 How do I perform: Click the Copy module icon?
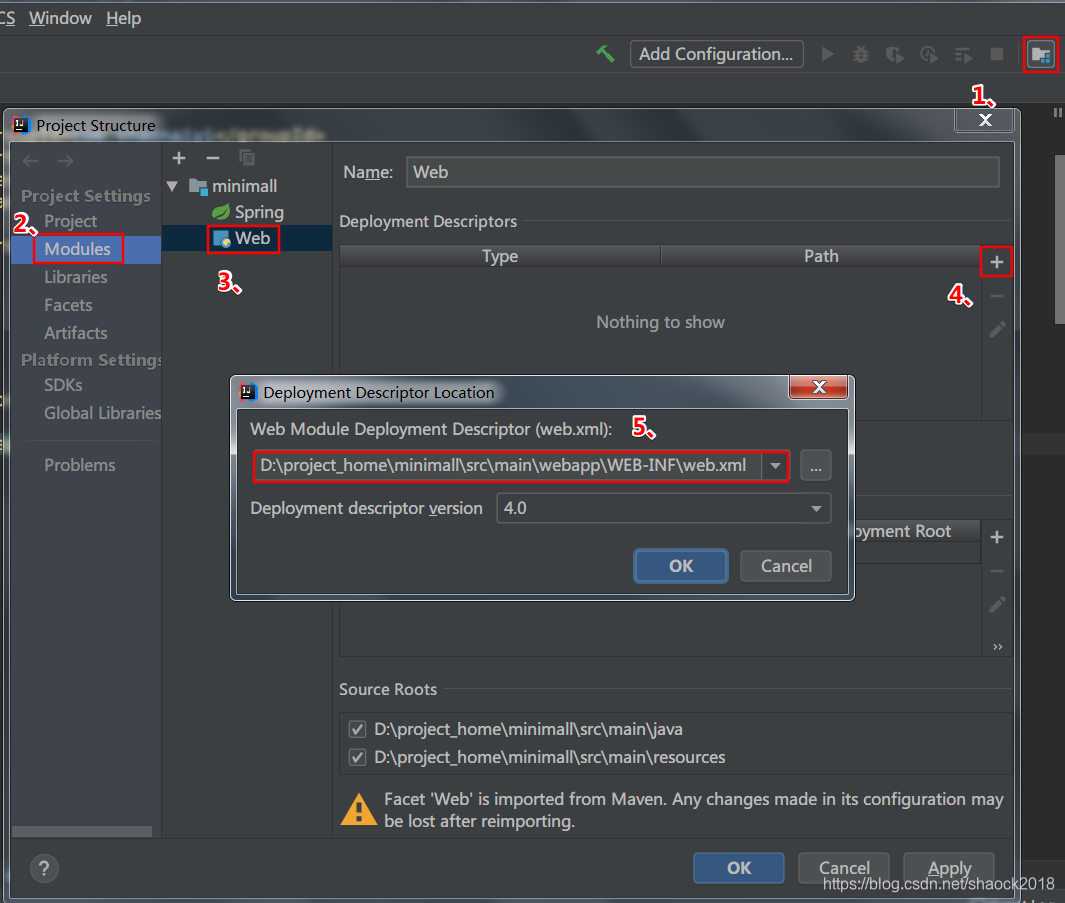tap(247, 158)
